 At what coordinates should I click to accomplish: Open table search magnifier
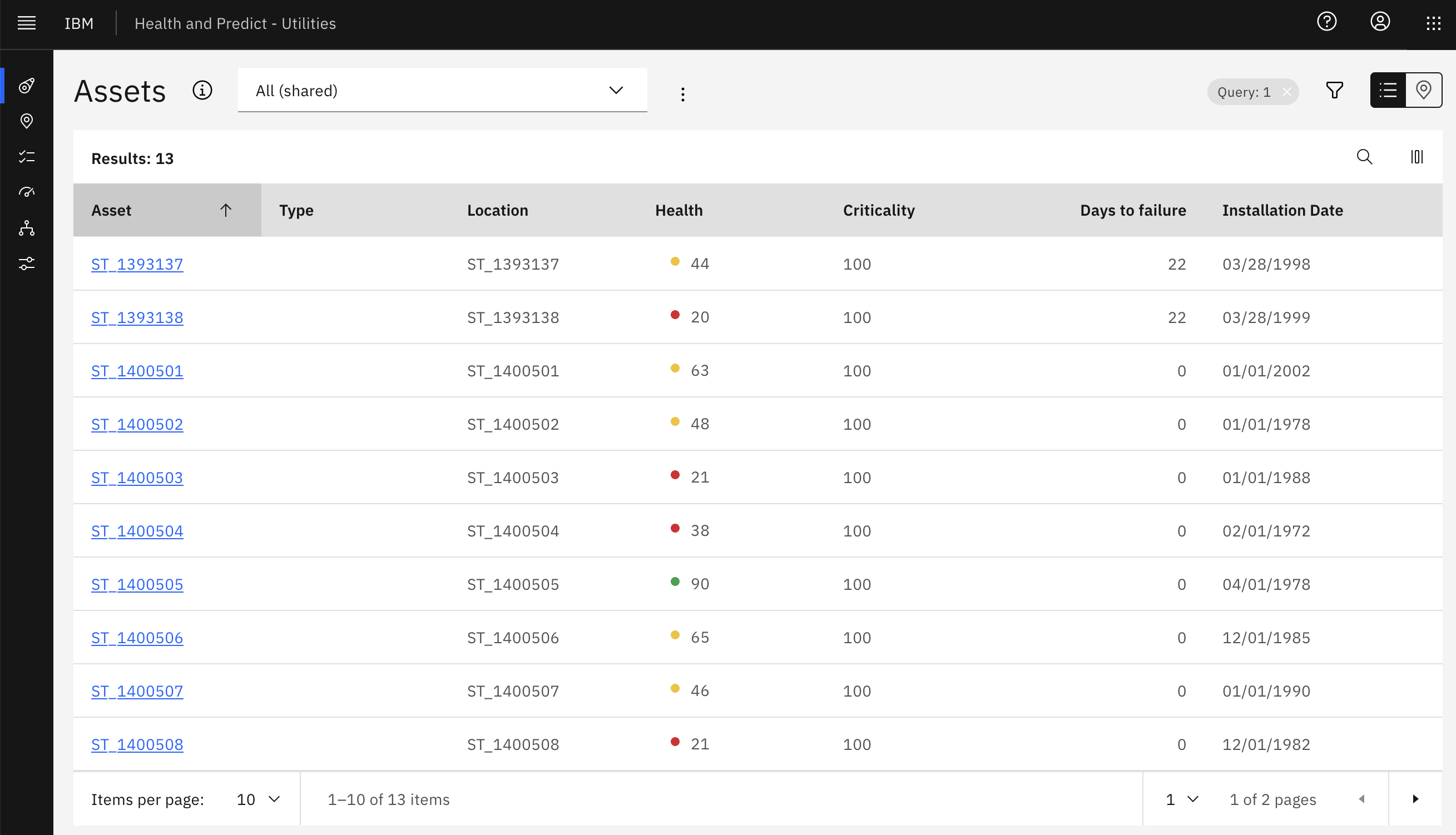[1364, 157]
